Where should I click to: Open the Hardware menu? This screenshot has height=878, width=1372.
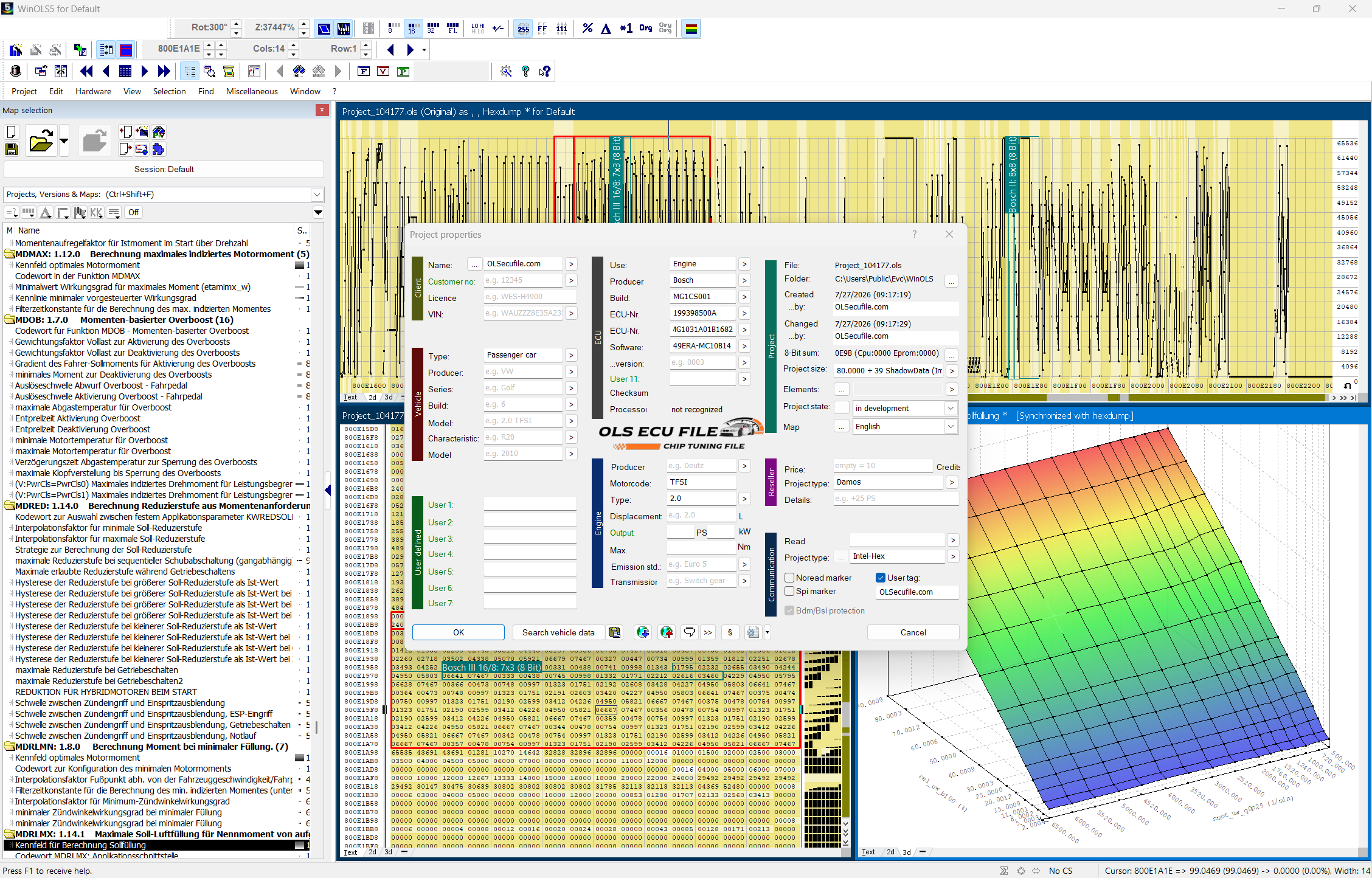pos(93,91)
